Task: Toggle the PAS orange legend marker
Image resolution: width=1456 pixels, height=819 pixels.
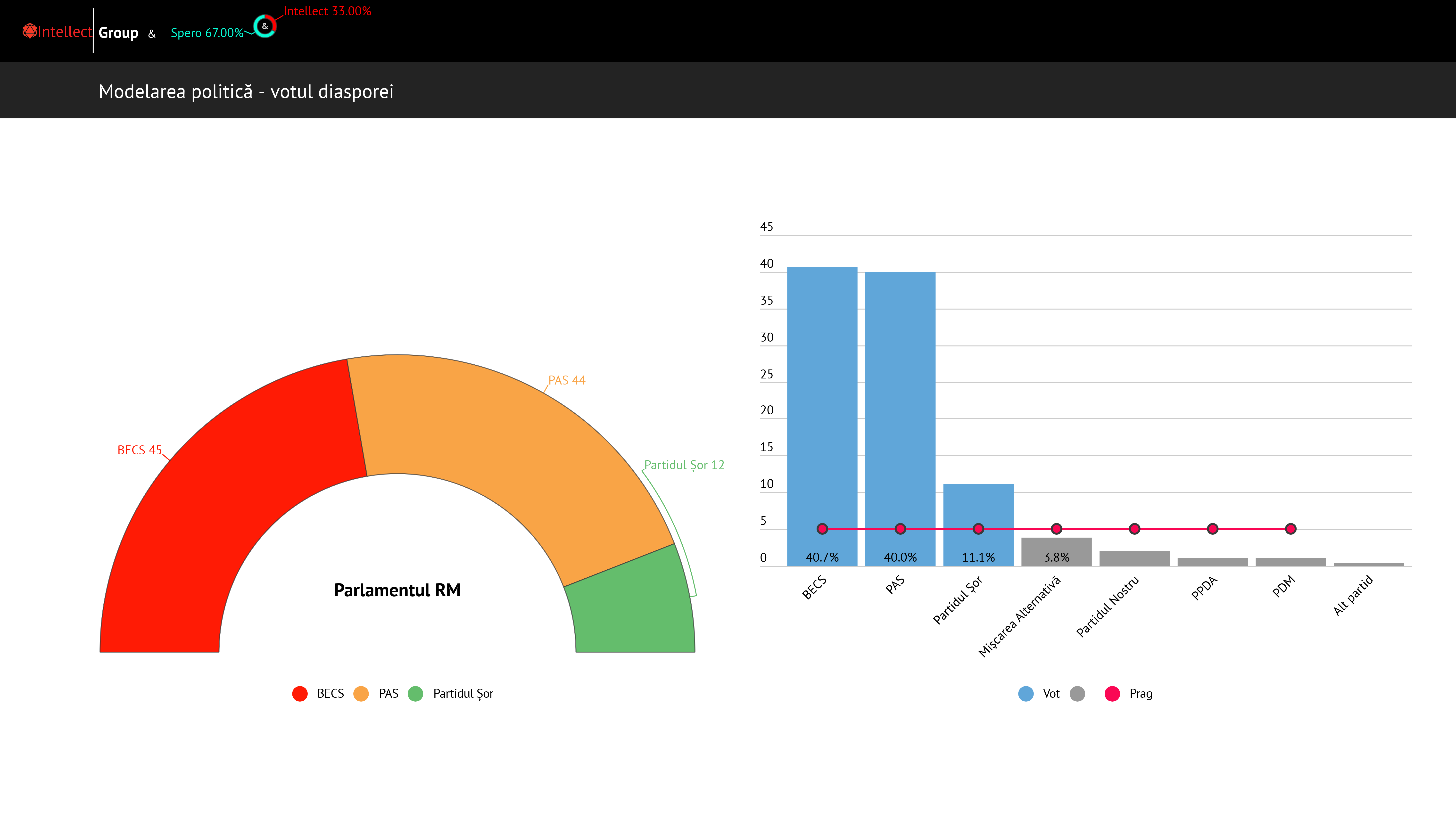Action: tap(361, 694)
